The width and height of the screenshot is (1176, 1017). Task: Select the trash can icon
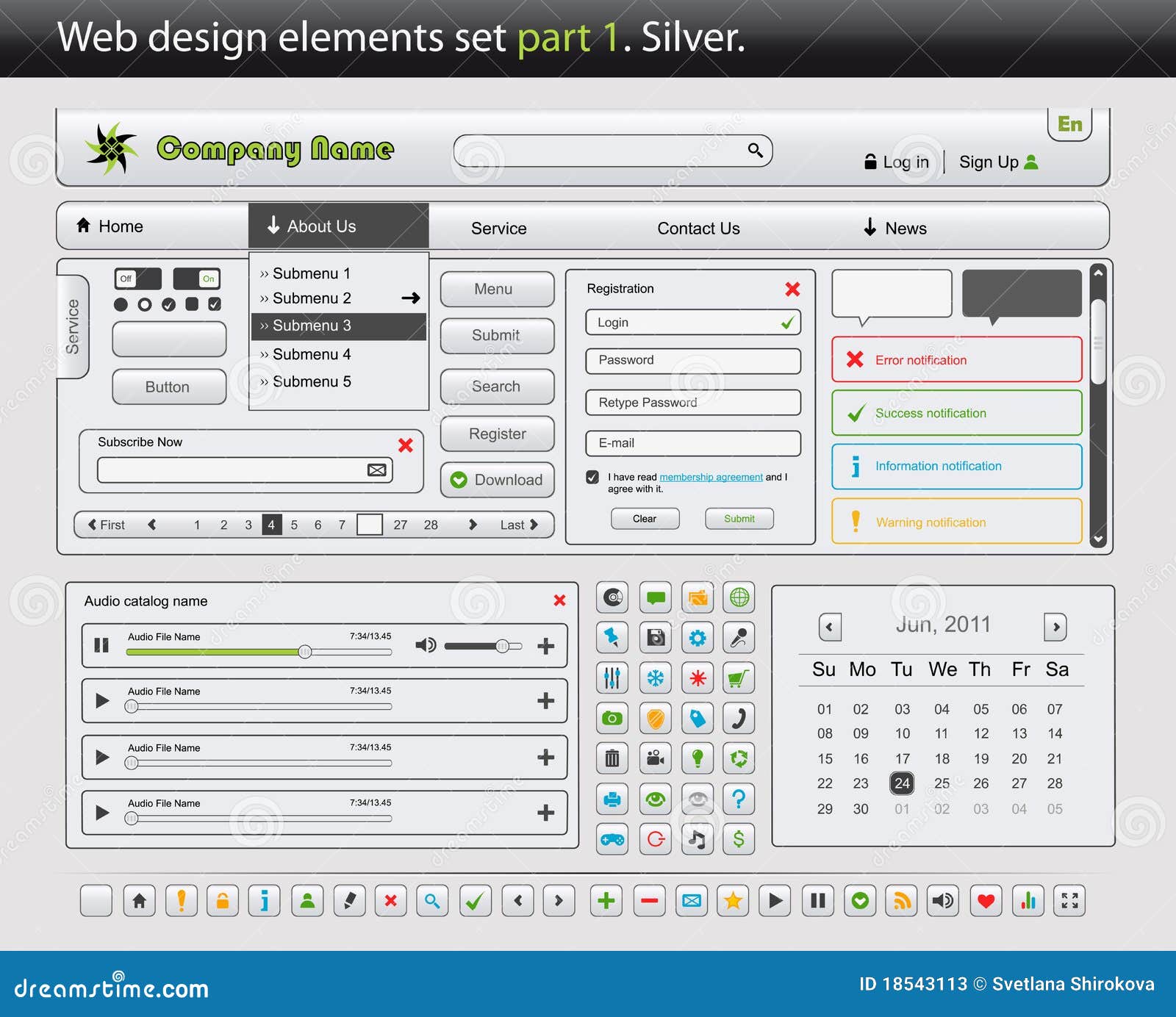click(612, 758)
